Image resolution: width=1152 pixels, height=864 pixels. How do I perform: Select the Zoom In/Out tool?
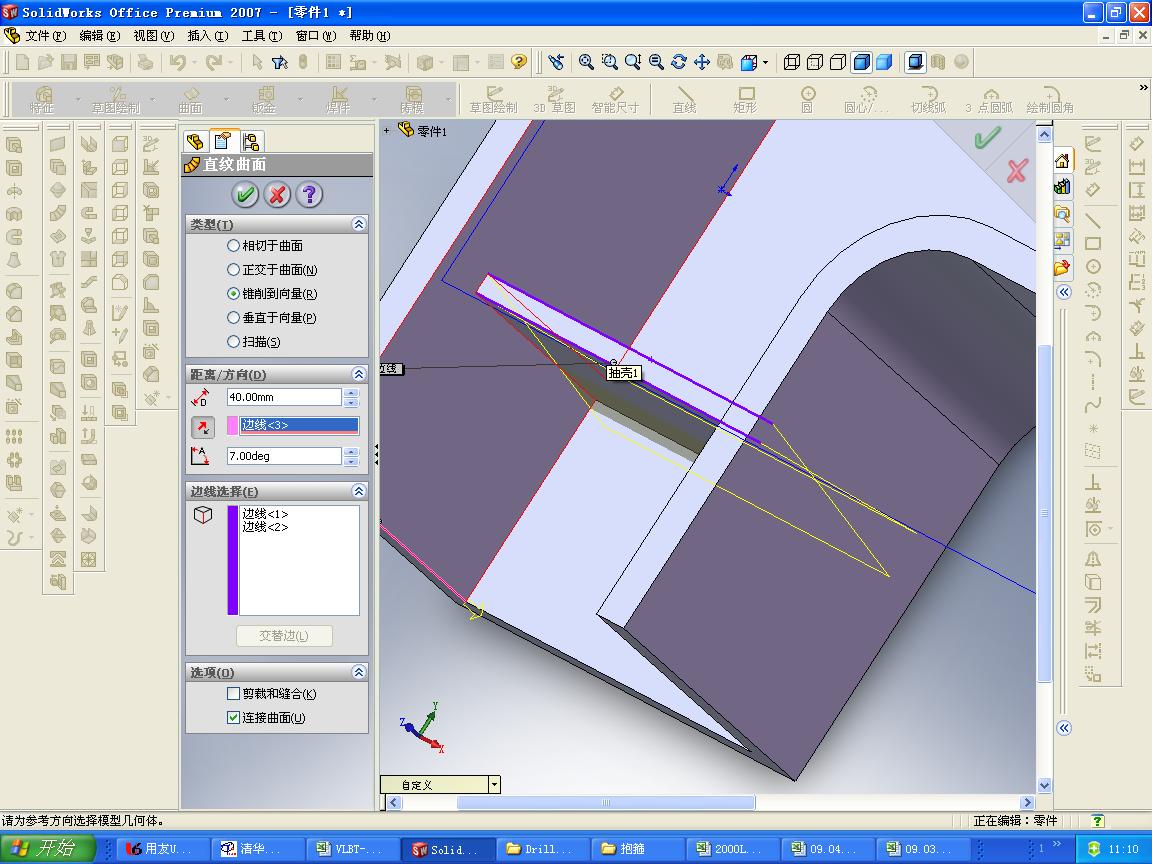(x=633, y=62)
